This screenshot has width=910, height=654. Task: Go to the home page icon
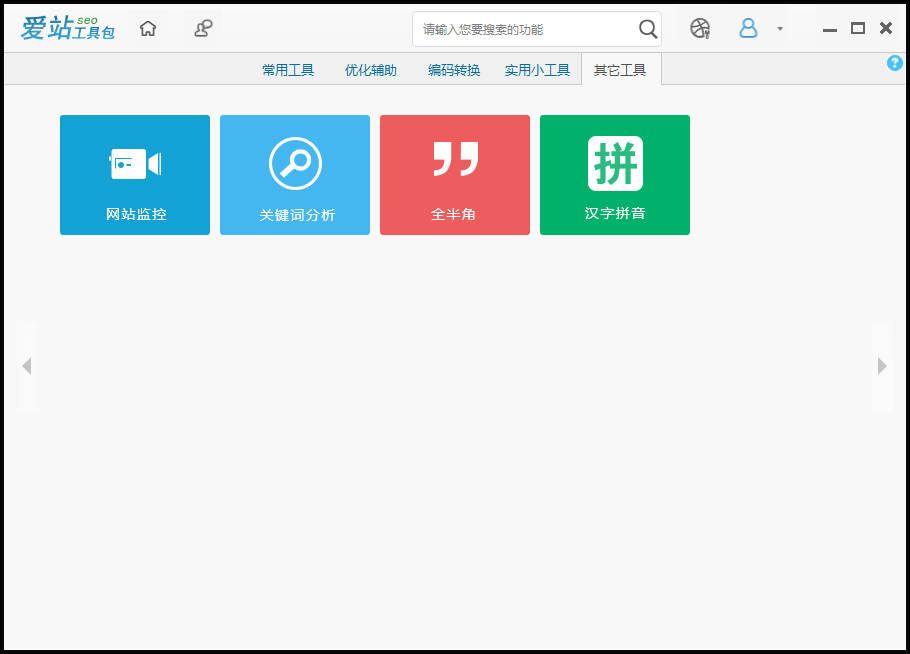pyautogui.click(x=148, y=28)
